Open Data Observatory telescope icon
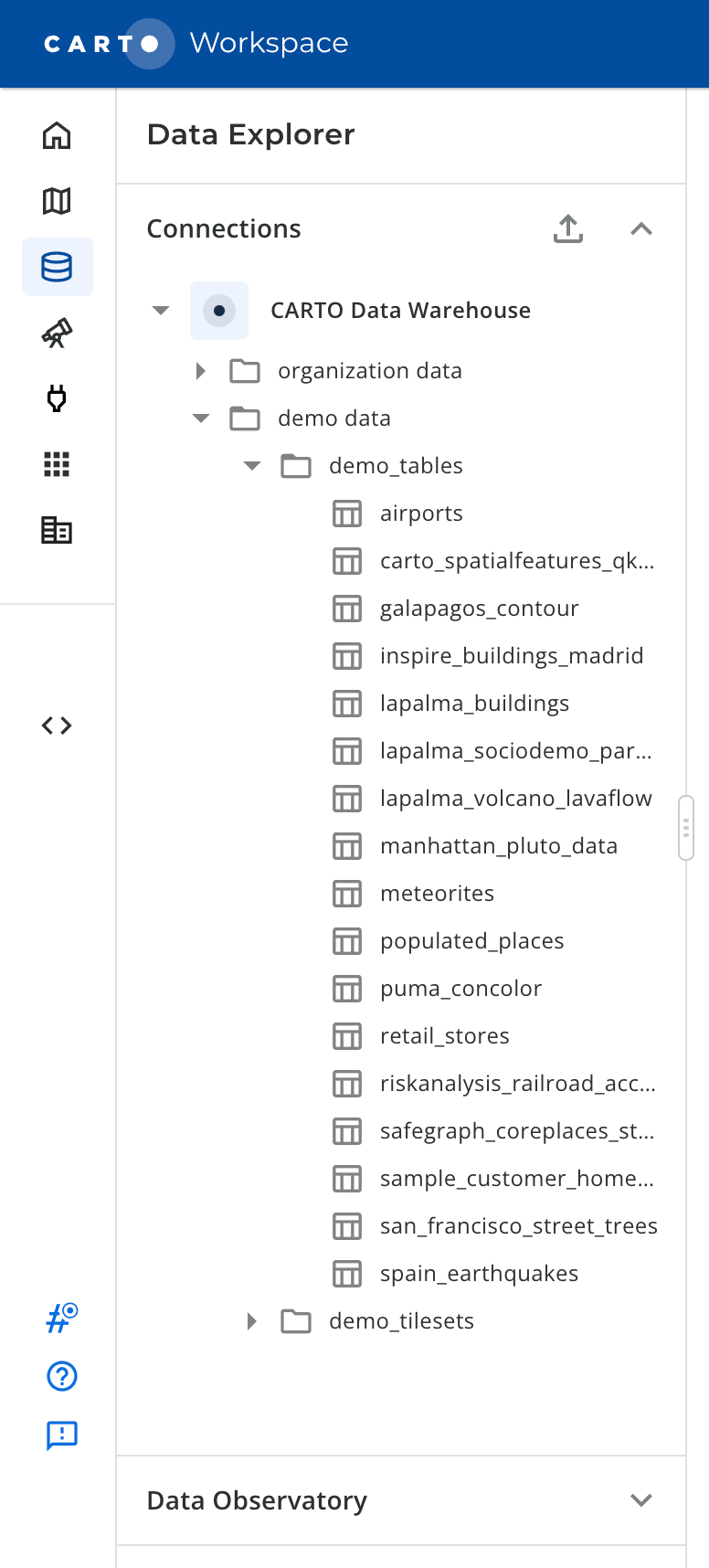 coord(57,333)
